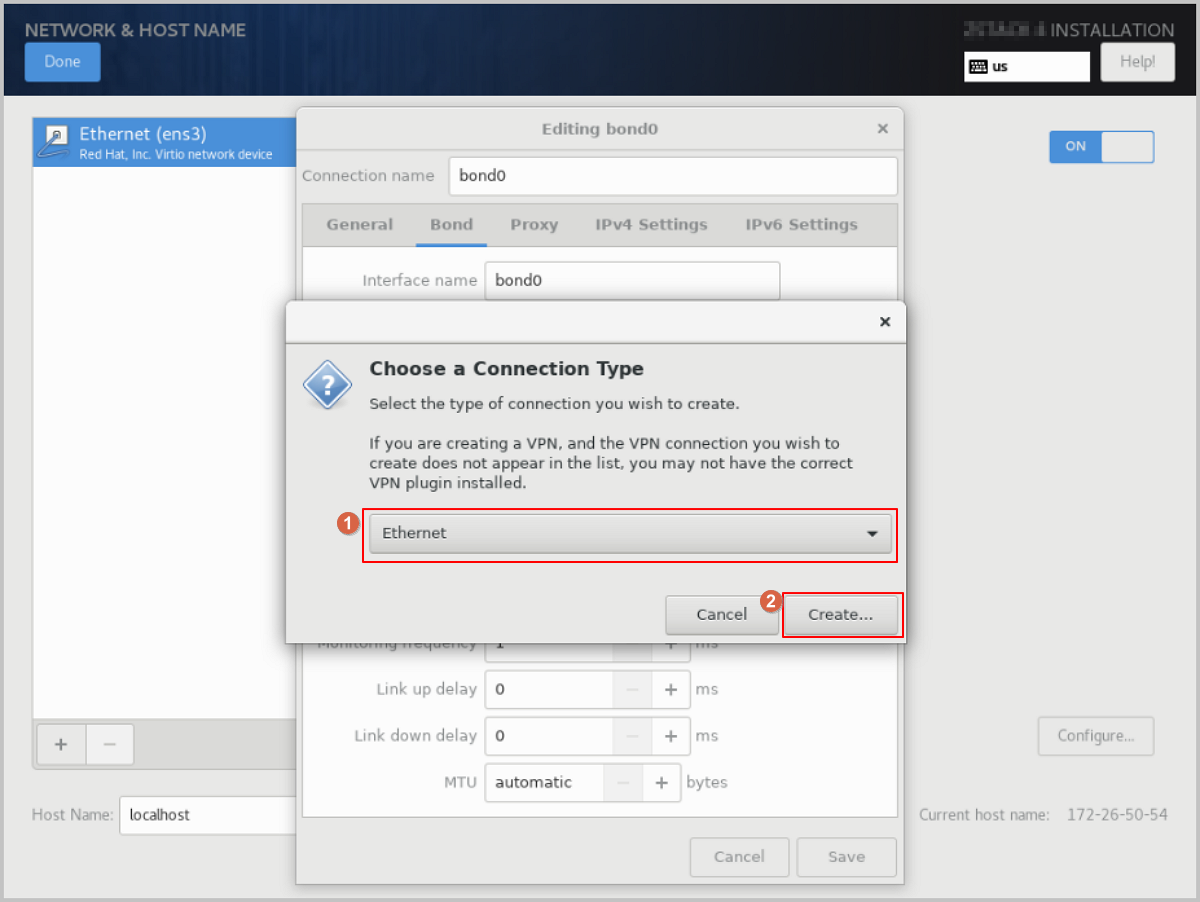The height and width of the screenshot is (902, 1200).
Task: Click the minus button to remove device
Action: [110, 744]
